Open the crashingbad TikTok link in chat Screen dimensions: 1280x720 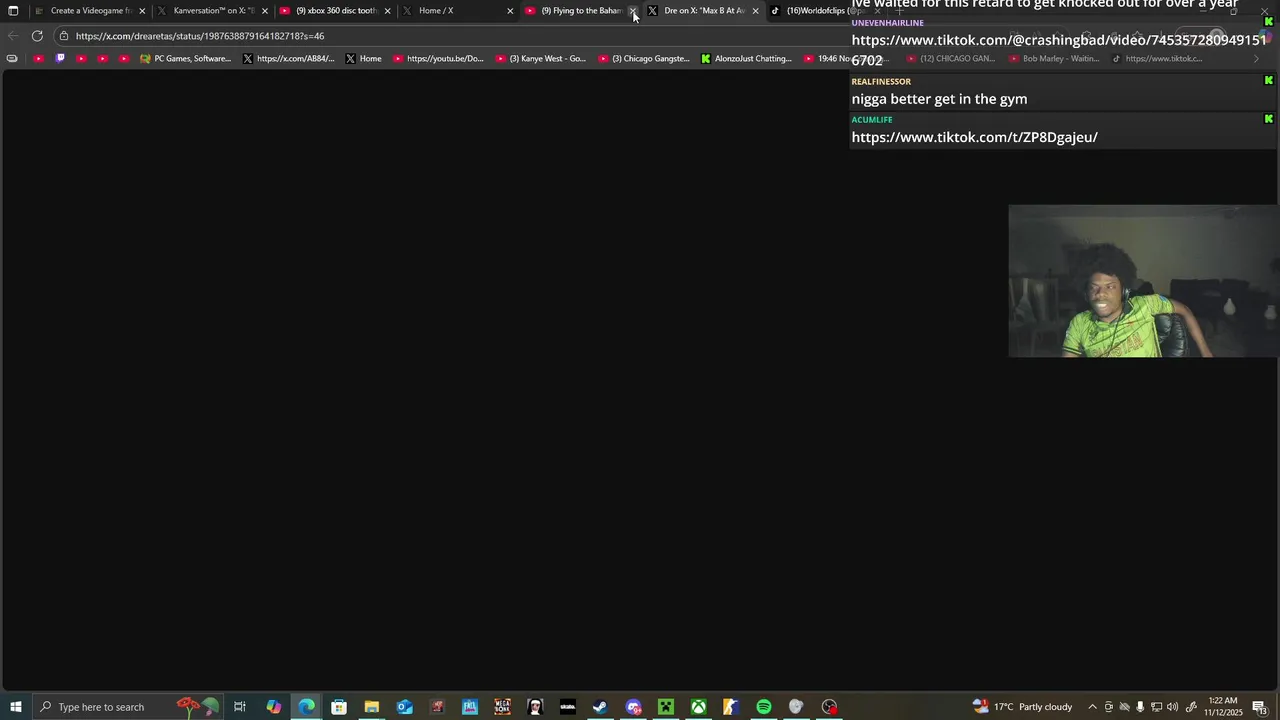[x=1059, y=50]
